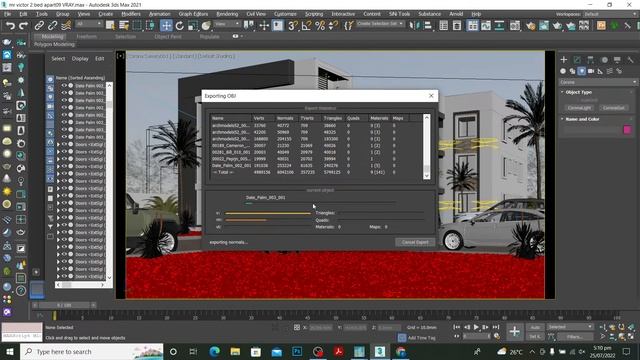
Task: Open the Motion command panel tab
Action: click(604, 60)
